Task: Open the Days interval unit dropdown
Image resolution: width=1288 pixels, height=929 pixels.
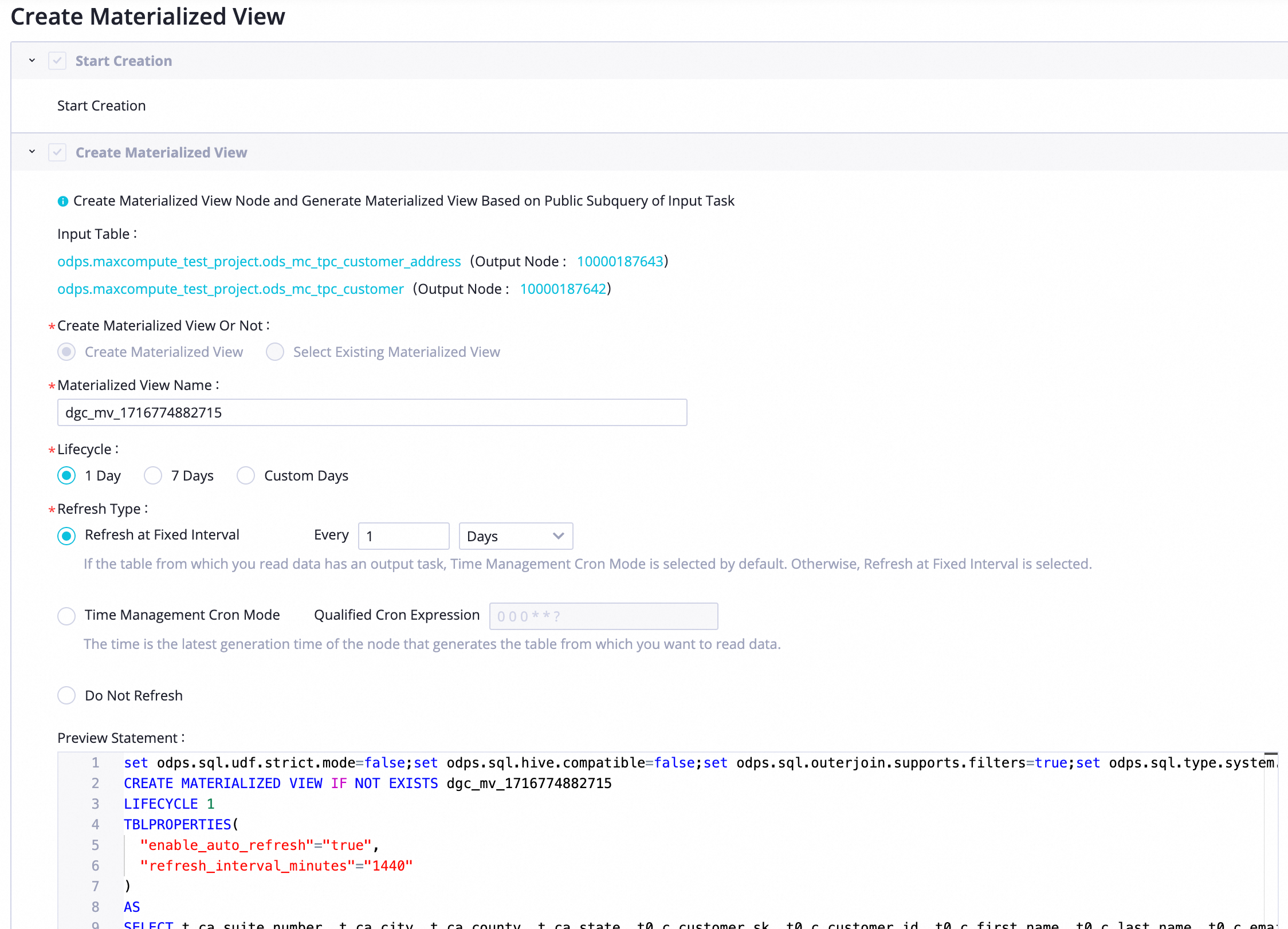Action: [x=516, y=536]
